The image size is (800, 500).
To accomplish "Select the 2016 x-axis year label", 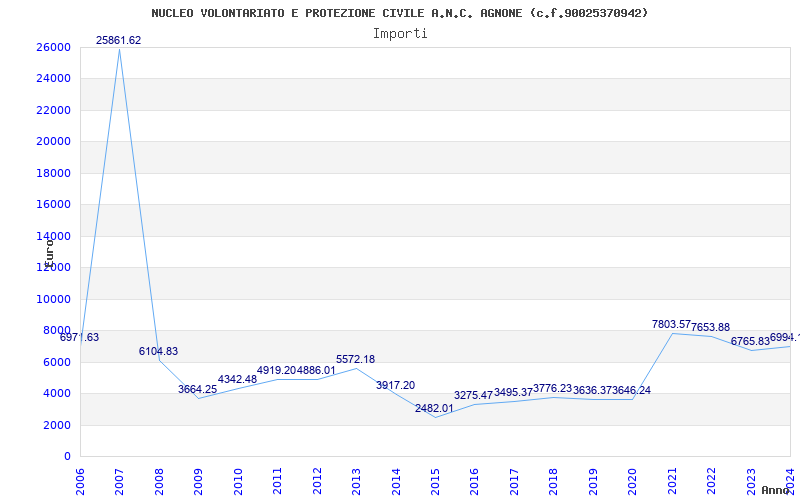I will click(x=475, y=481).
